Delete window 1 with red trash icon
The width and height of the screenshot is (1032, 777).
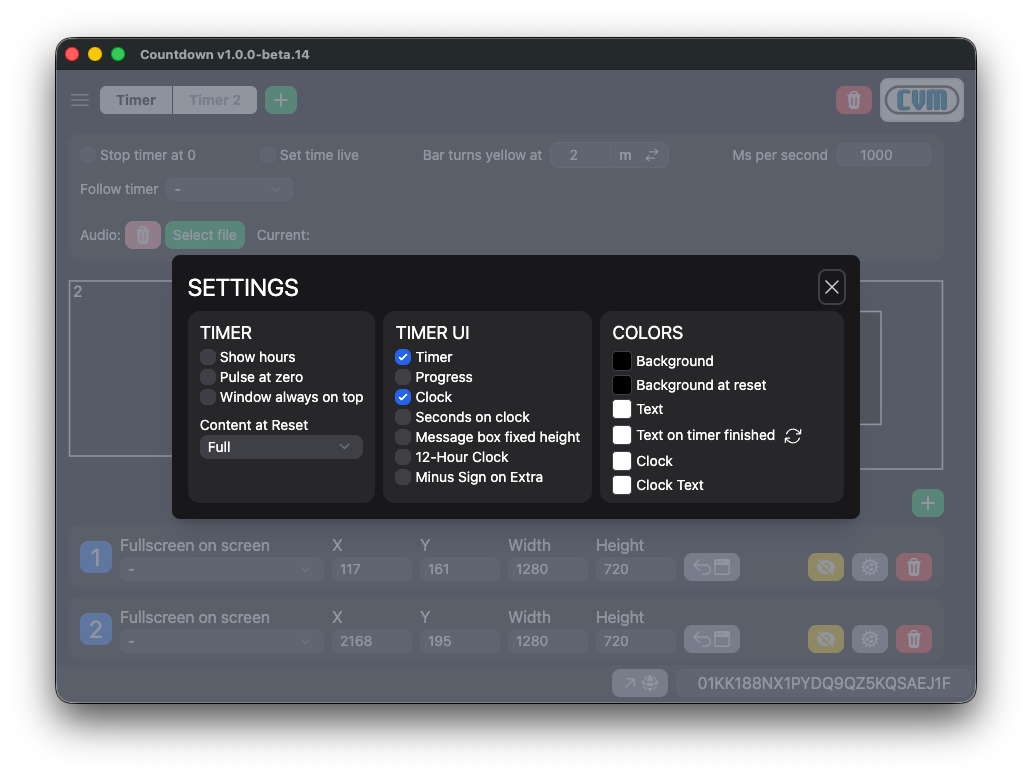click(x=914, y=567)
